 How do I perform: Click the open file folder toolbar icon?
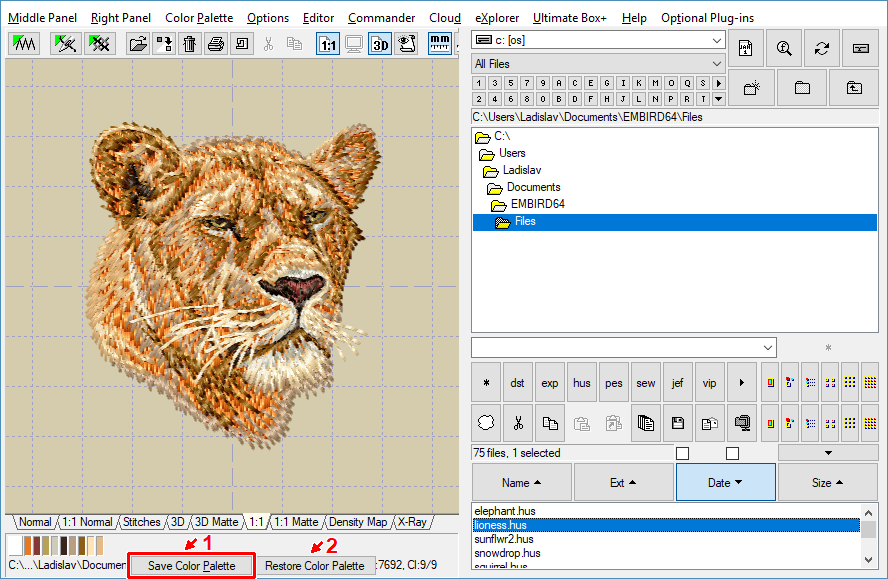pos(138,43)
